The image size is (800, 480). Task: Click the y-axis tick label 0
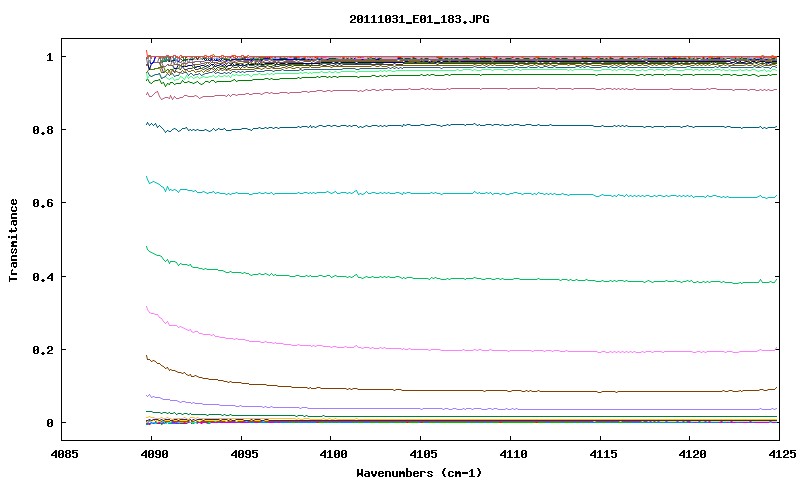tap(49, 423)
